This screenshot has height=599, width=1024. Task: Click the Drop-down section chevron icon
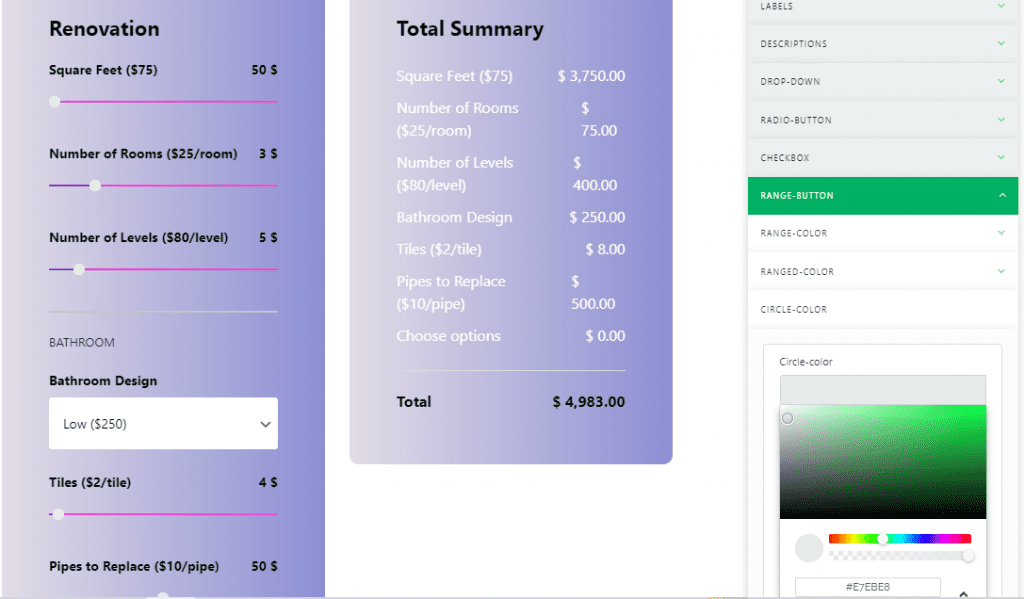(x=1001, y=82)
